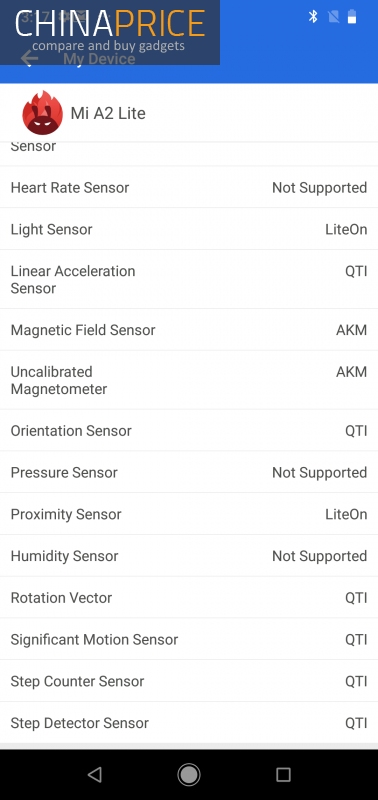The width and height of the screenshot is (378, 800).
Task: Open the Uncalibrated Magnetometer entry
Action: coord(189,380)
